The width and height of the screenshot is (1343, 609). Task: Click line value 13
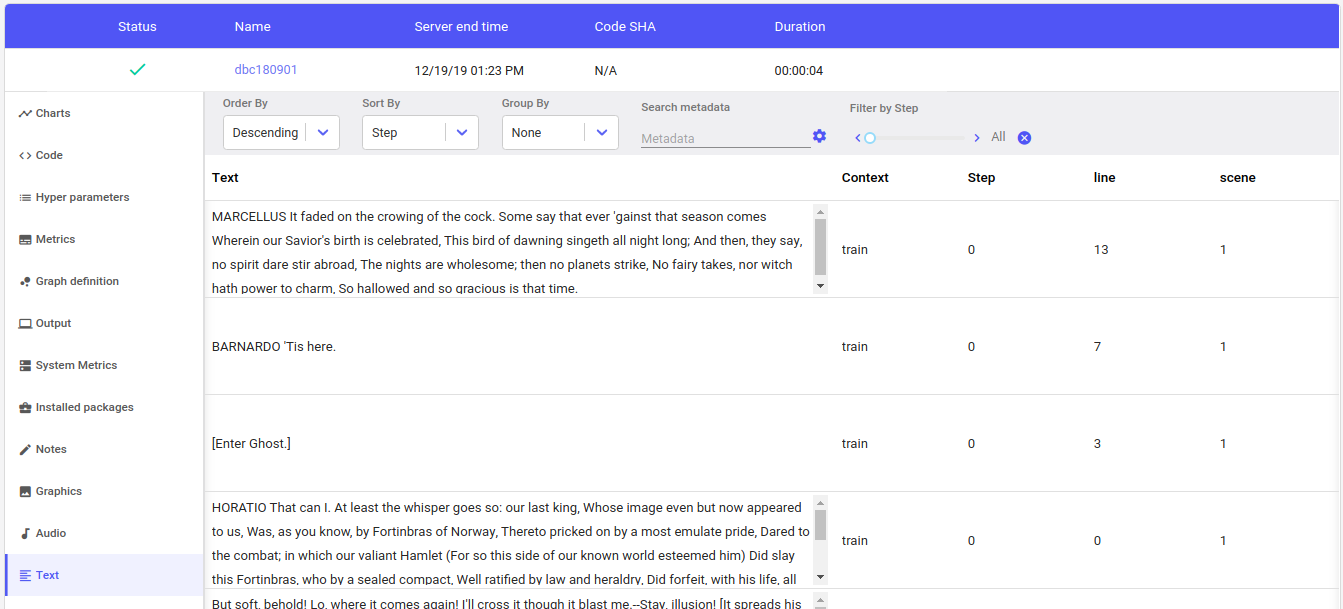(x=1101, y=250)
